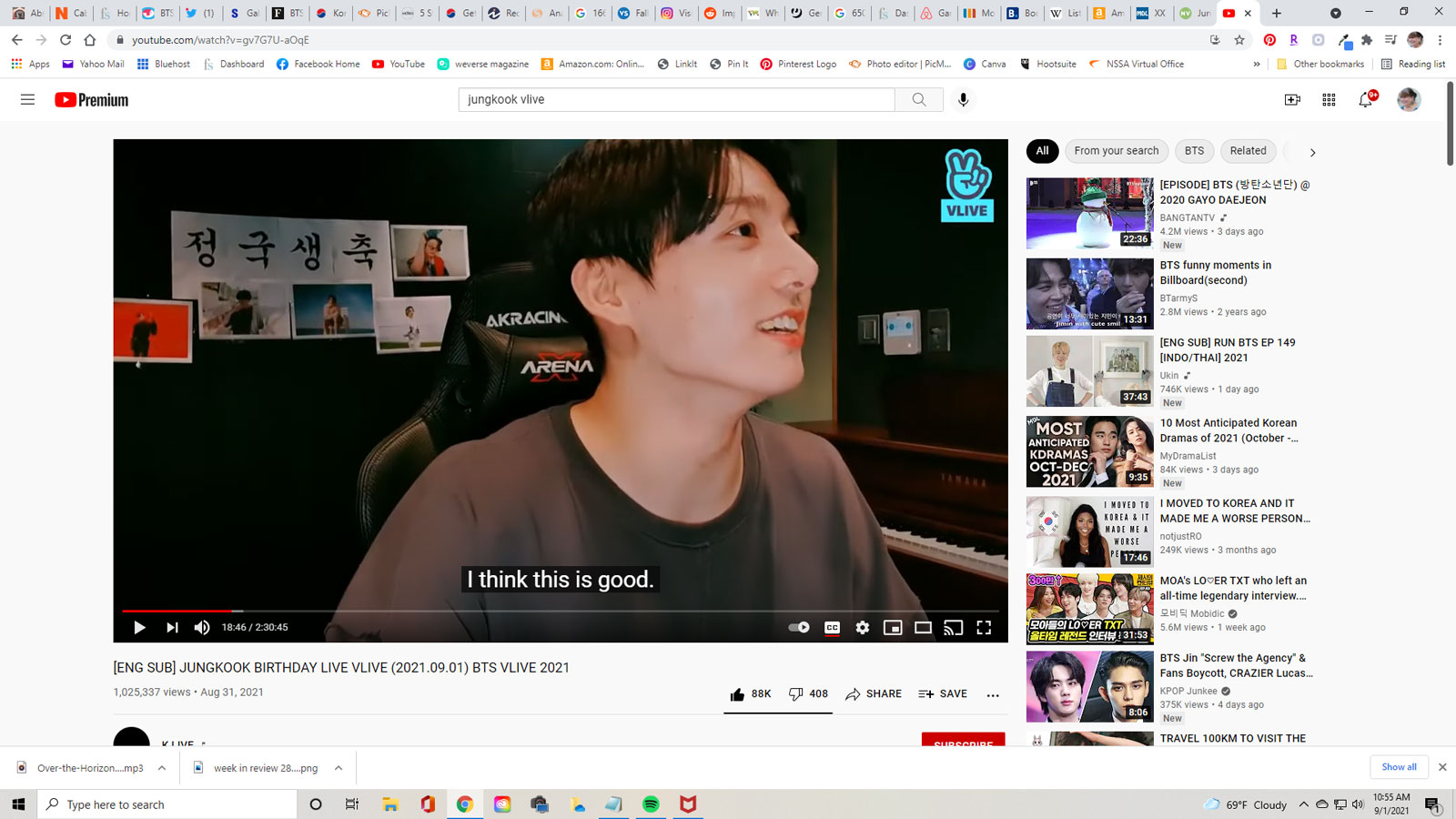1456x819 pixels.
Task: Open options for Over-the-Horizon mp3 download
Action: point(162,768)
